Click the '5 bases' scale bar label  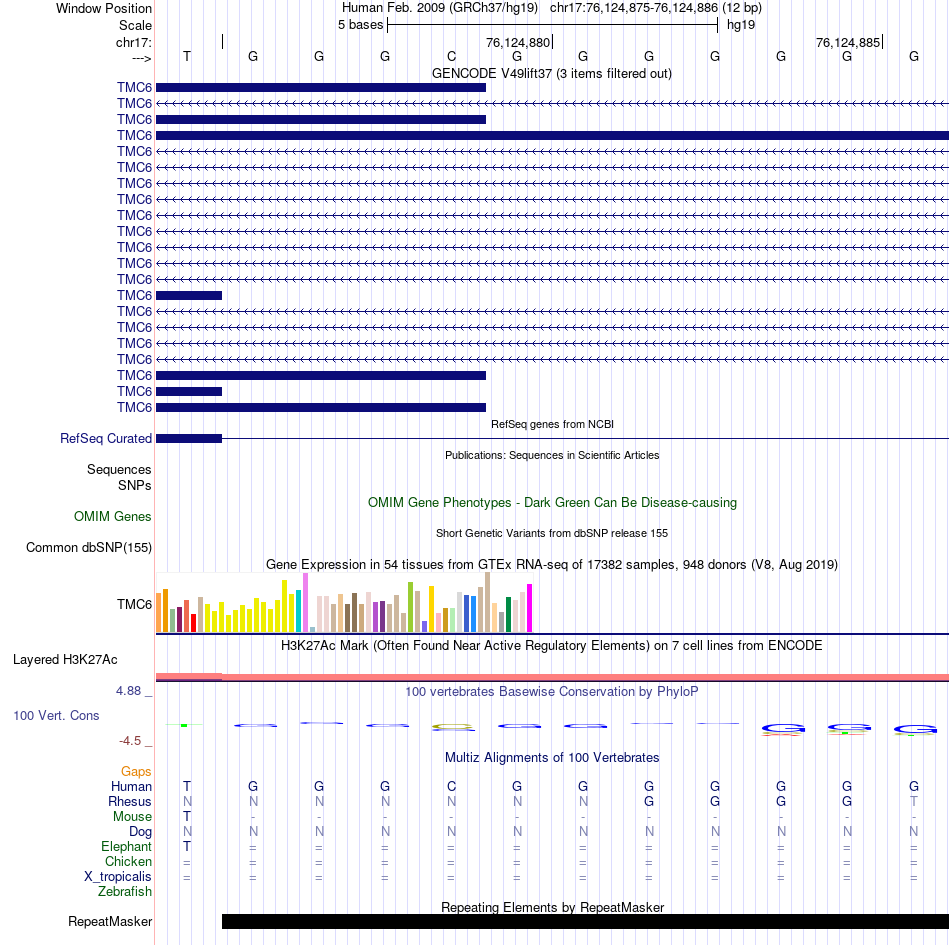coord(360,25)
